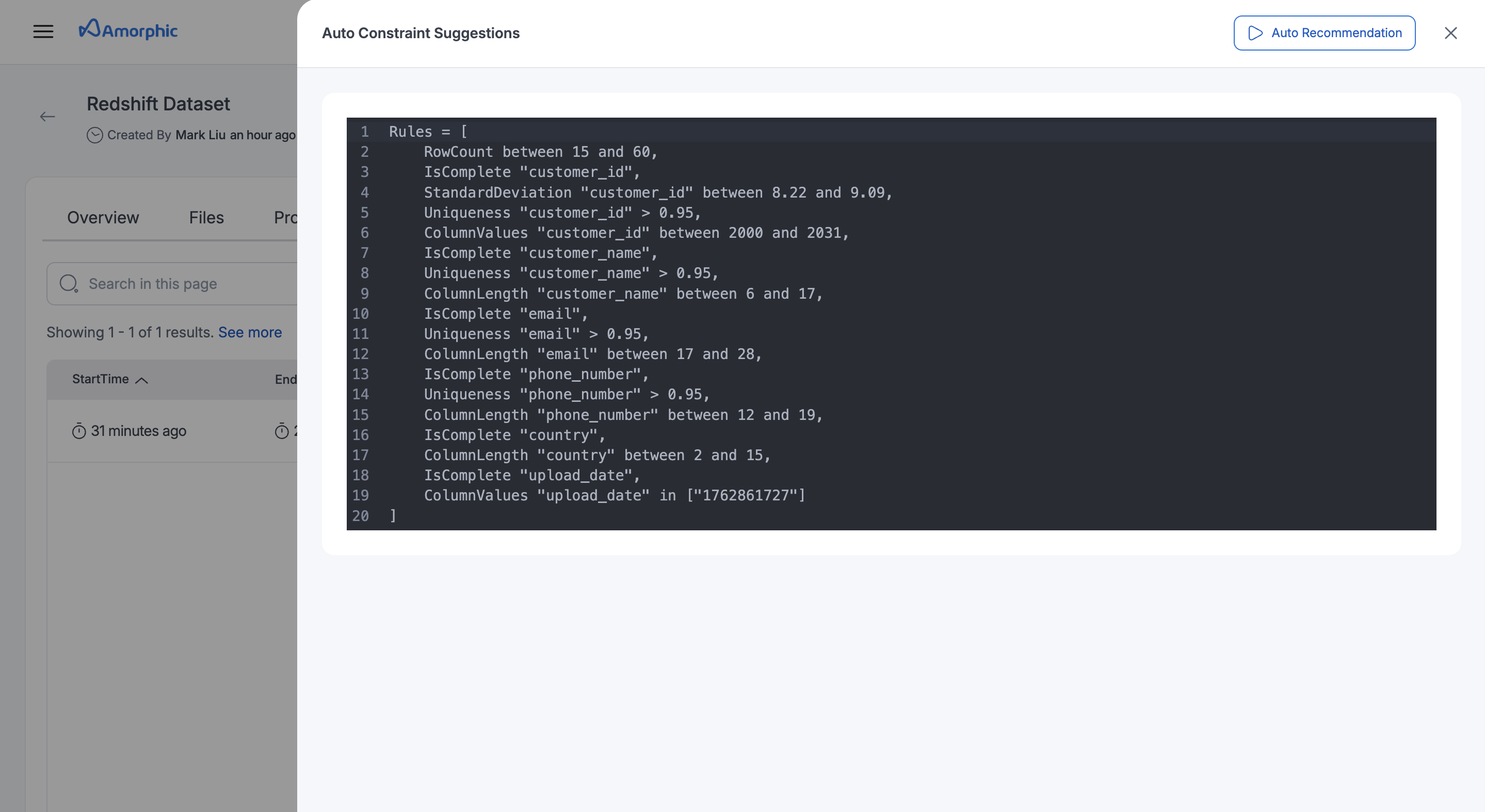
Task: Click line number 19 in the code gutter
Action: tap(361, 496)
